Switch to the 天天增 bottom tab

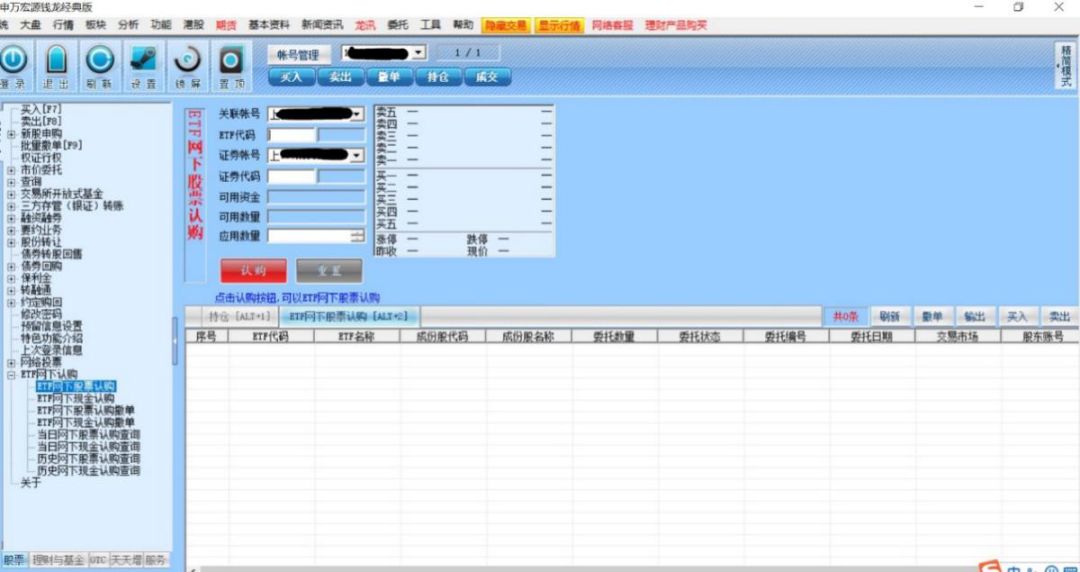point(126,560)
